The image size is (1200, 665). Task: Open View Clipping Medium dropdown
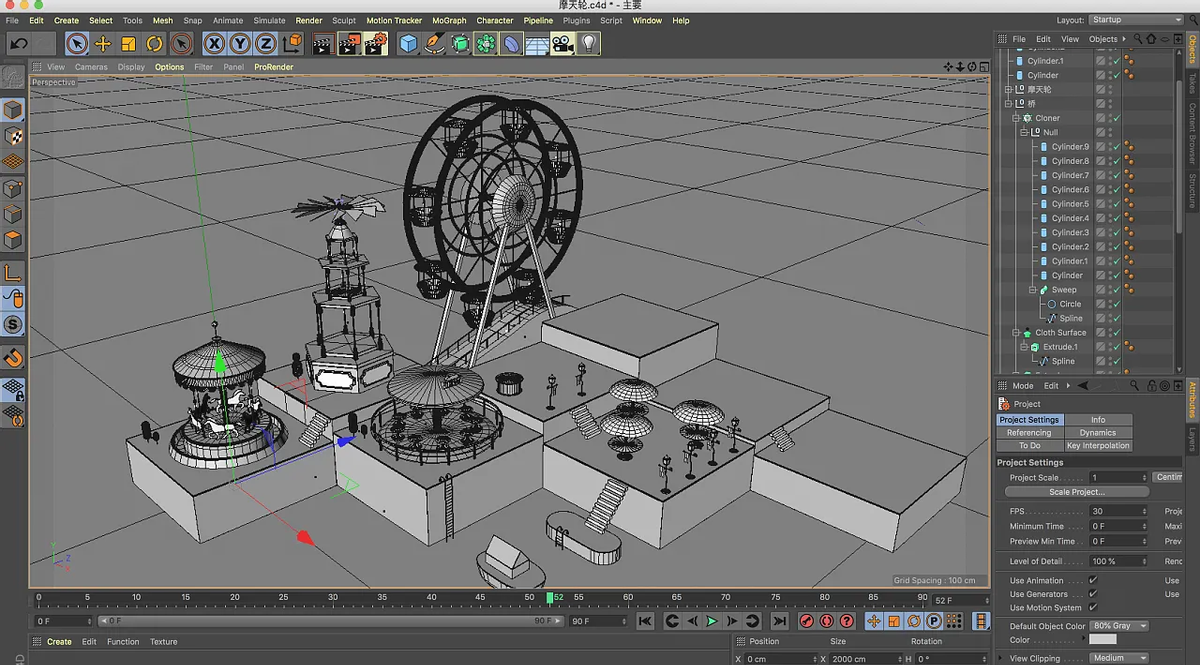[x=1120, y=658]
